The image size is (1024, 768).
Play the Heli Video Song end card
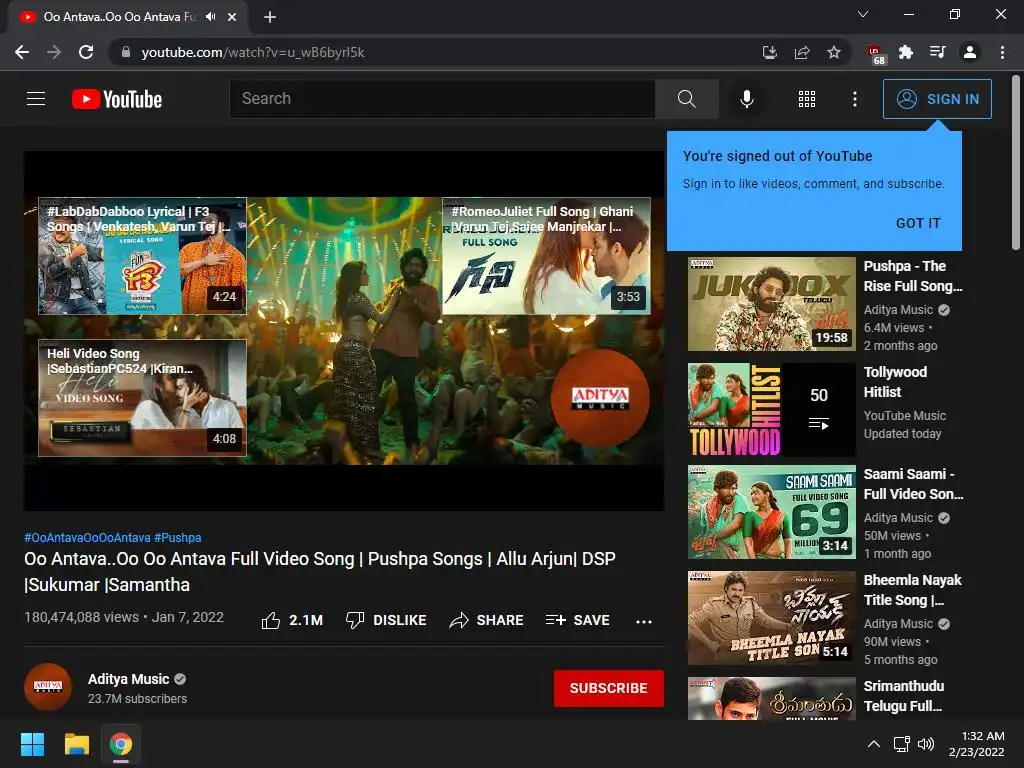pos(142,398)
